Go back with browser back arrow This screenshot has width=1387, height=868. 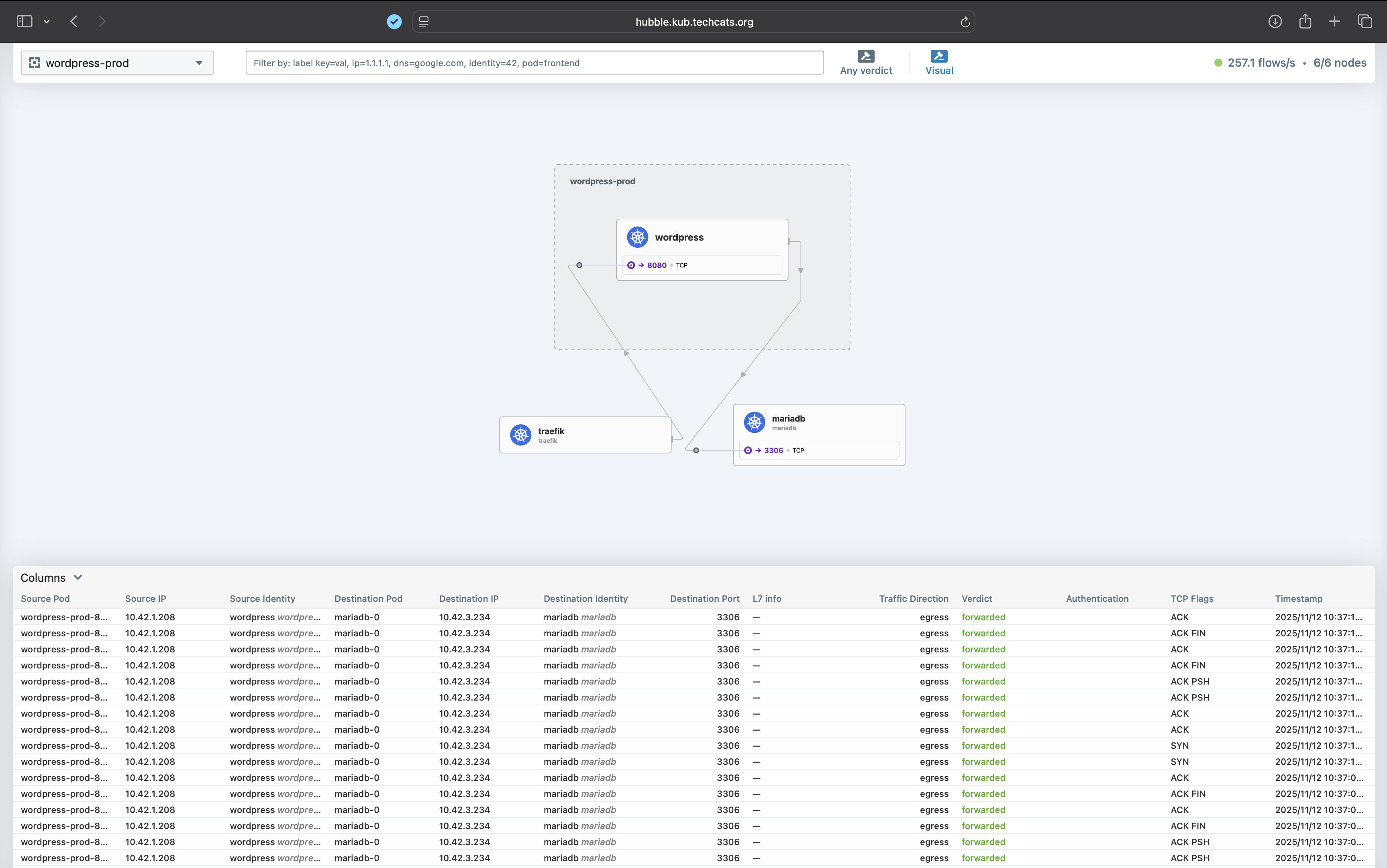coord(74,21)
